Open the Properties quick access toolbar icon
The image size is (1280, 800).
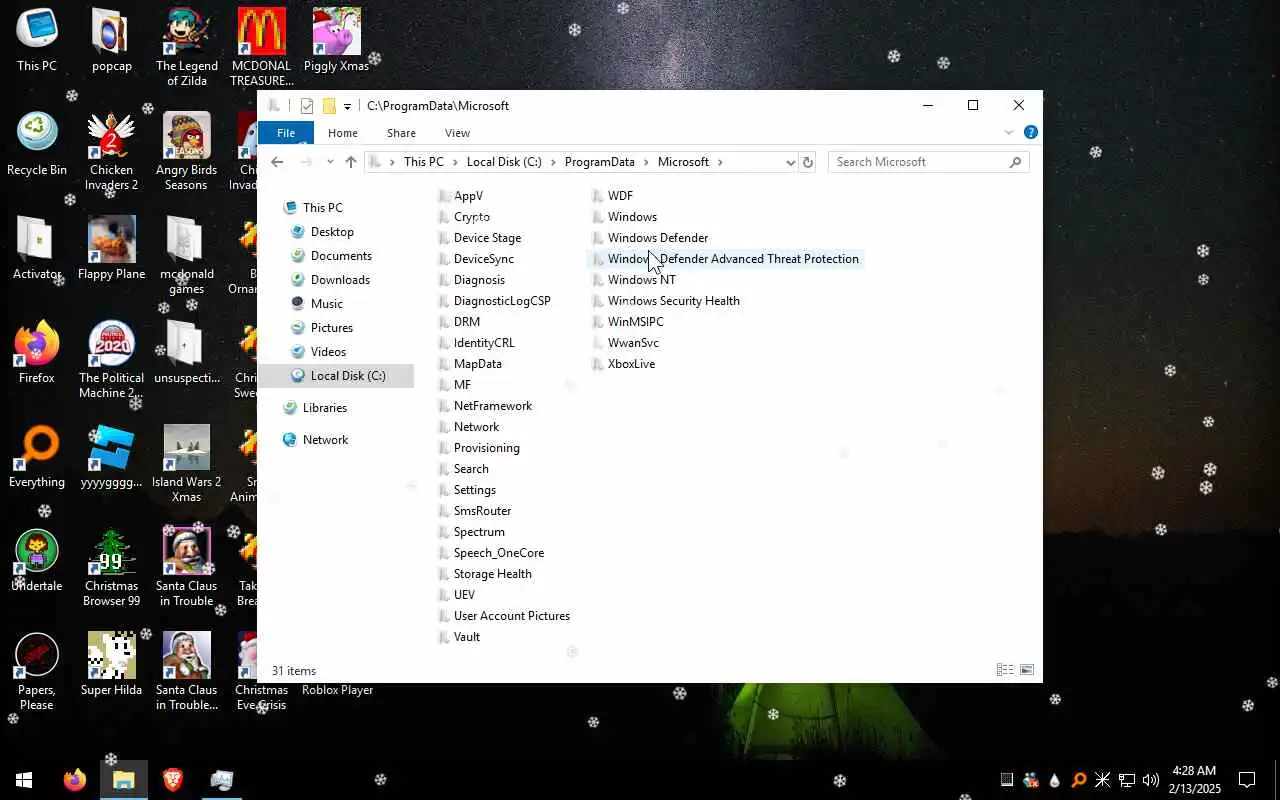coord(307,106)
